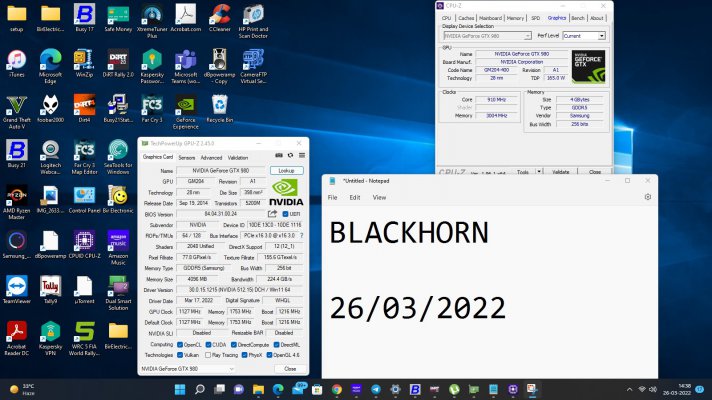Image resolution: width=712 pixels, height=400 pixels.
Task: Open File Explorer from the taskbar
Action: coord(258,389)
